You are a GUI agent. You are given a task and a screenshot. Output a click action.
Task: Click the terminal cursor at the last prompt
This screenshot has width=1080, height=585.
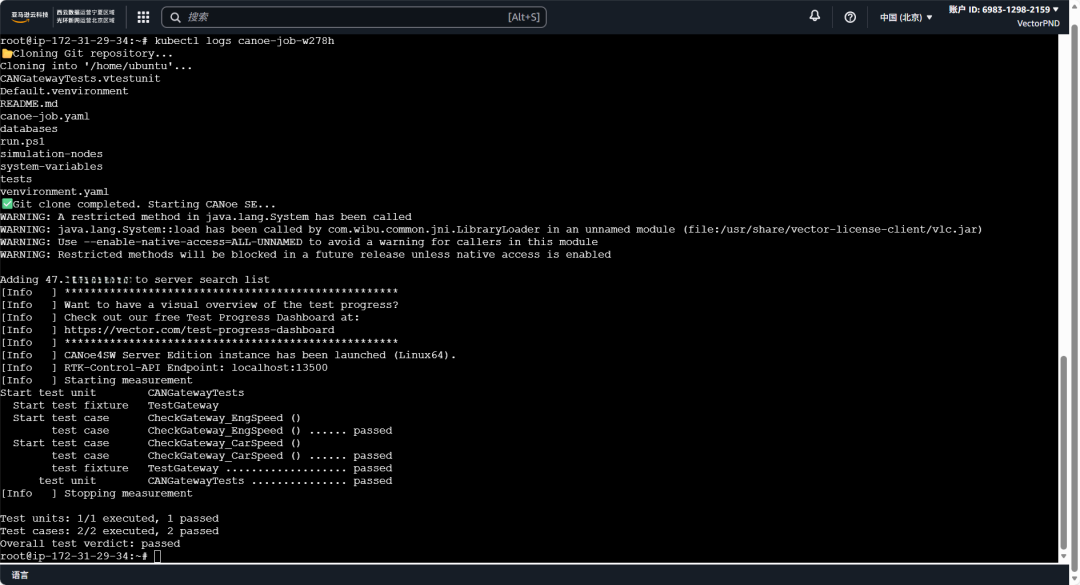[158, 556]
